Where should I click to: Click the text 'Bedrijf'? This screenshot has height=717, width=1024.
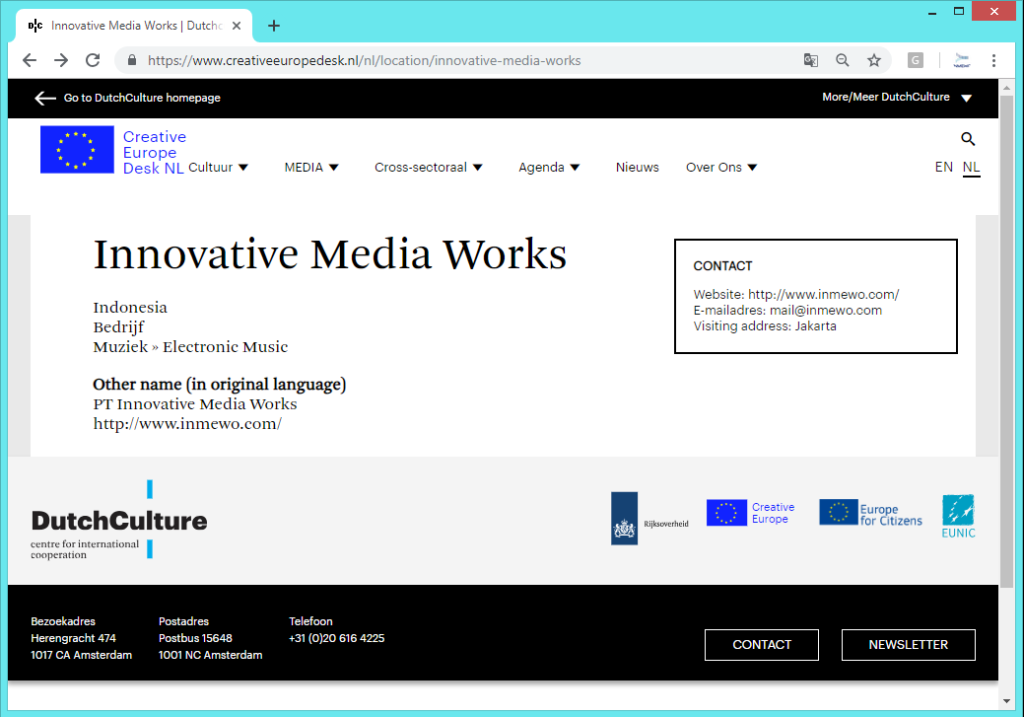pos(118,327)
